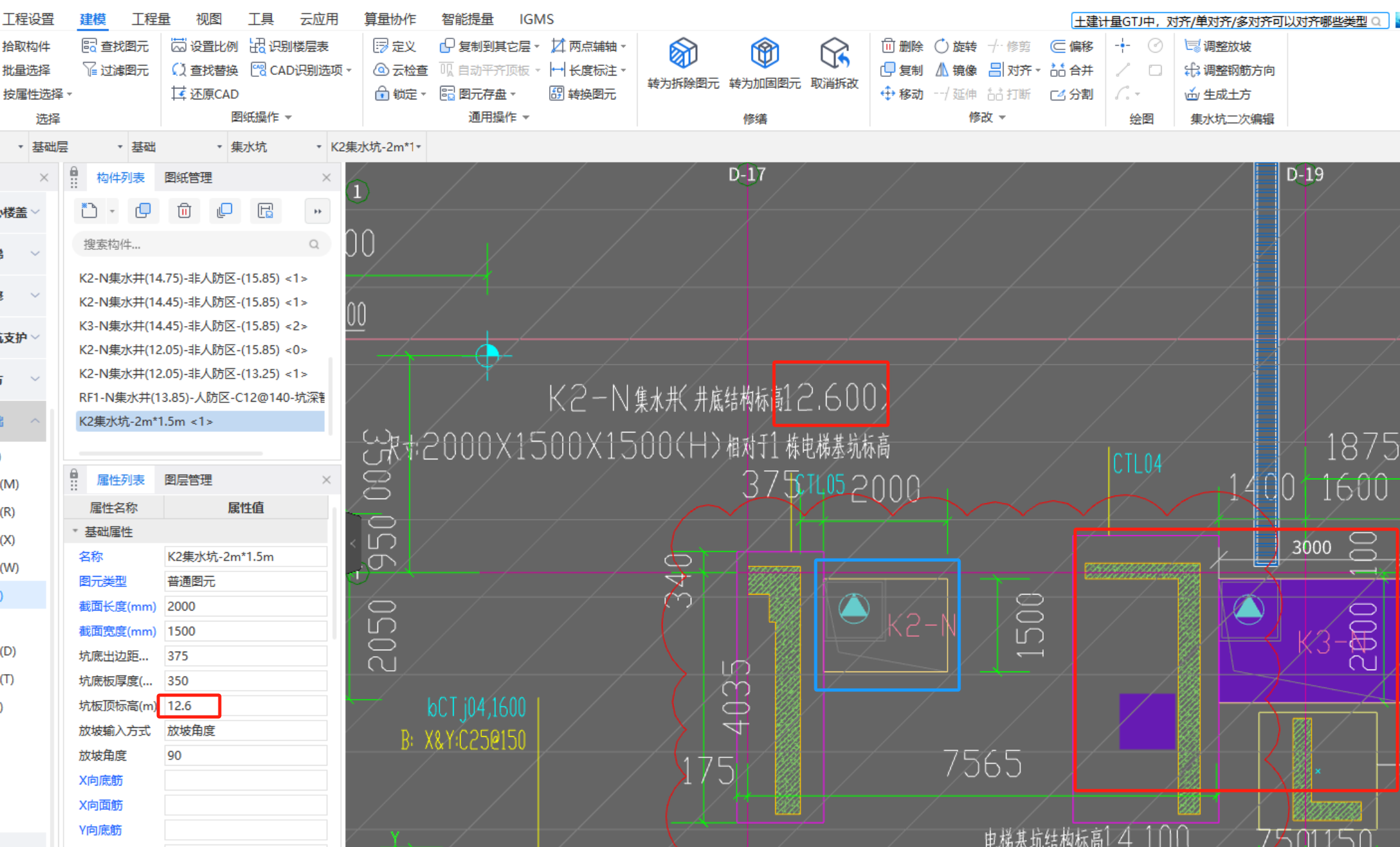The height and width of the screenshot is (847, 1400).
Task: Open the 视图 ribbon tab
Action: tap(208, 19)
